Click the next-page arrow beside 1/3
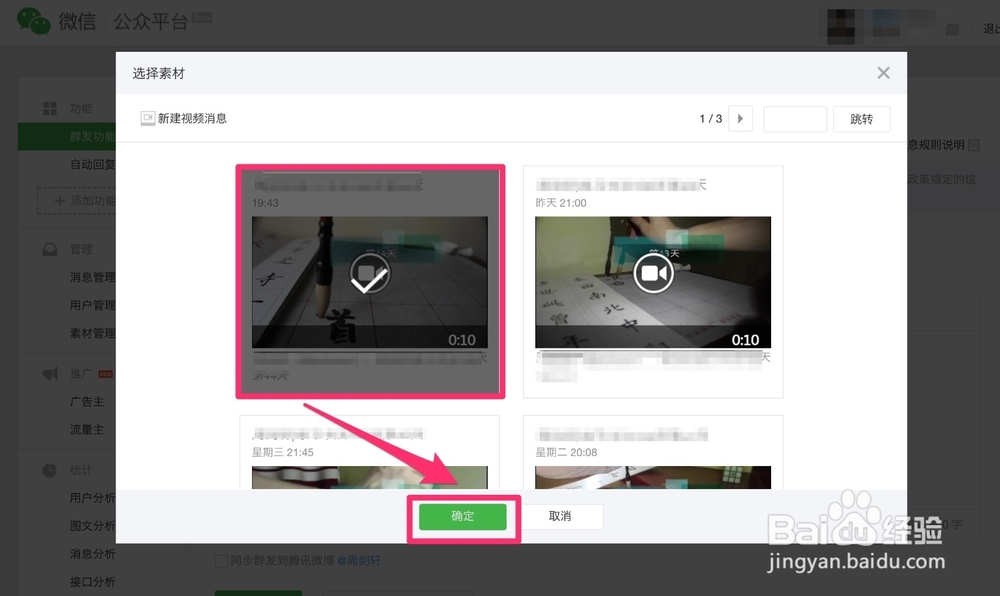 (740, 119)
